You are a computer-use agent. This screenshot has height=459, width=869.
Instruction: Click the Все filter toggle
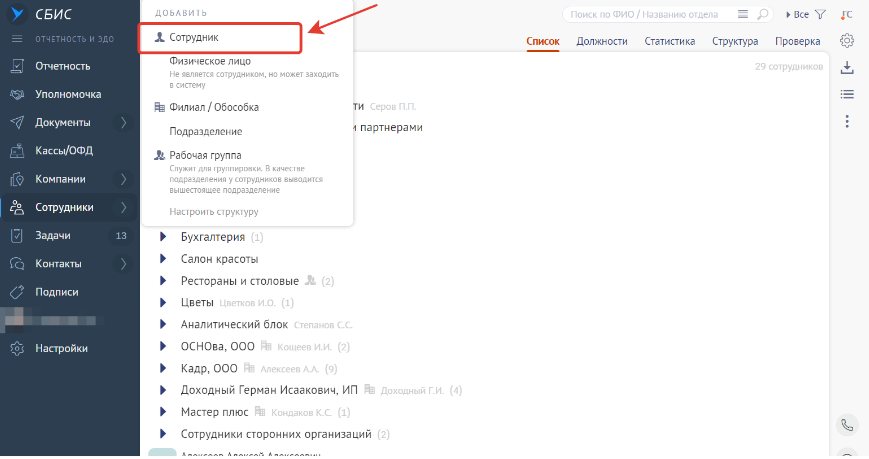click(798, 15)
